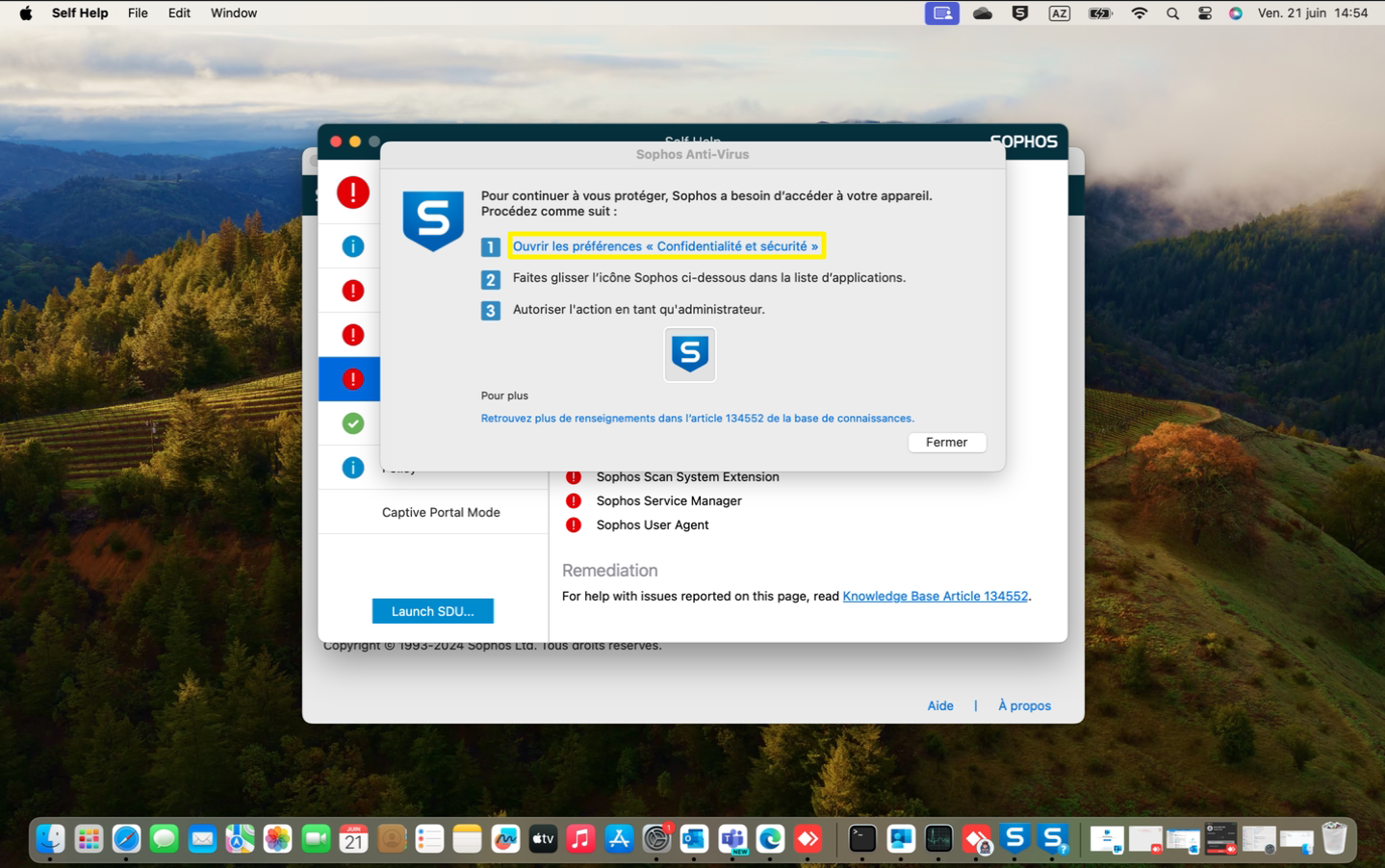Open Microsoft Edge from the Dock
This screenshot has height=868, width=1385.
pyautogui.click(x=770, y=839)
